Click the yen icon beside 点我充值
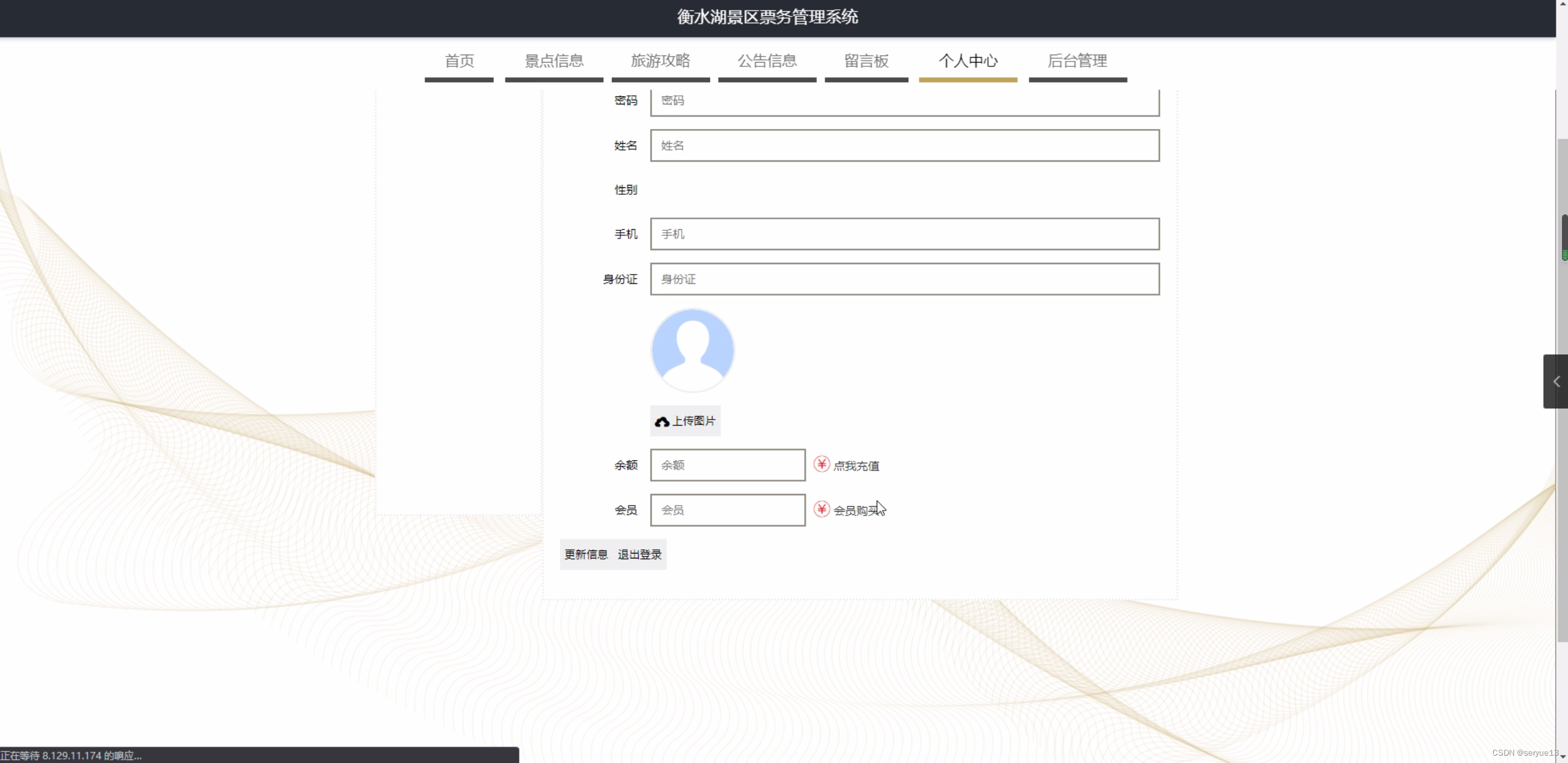Screen dimensions: 1568x763 [x=821, y=464]
